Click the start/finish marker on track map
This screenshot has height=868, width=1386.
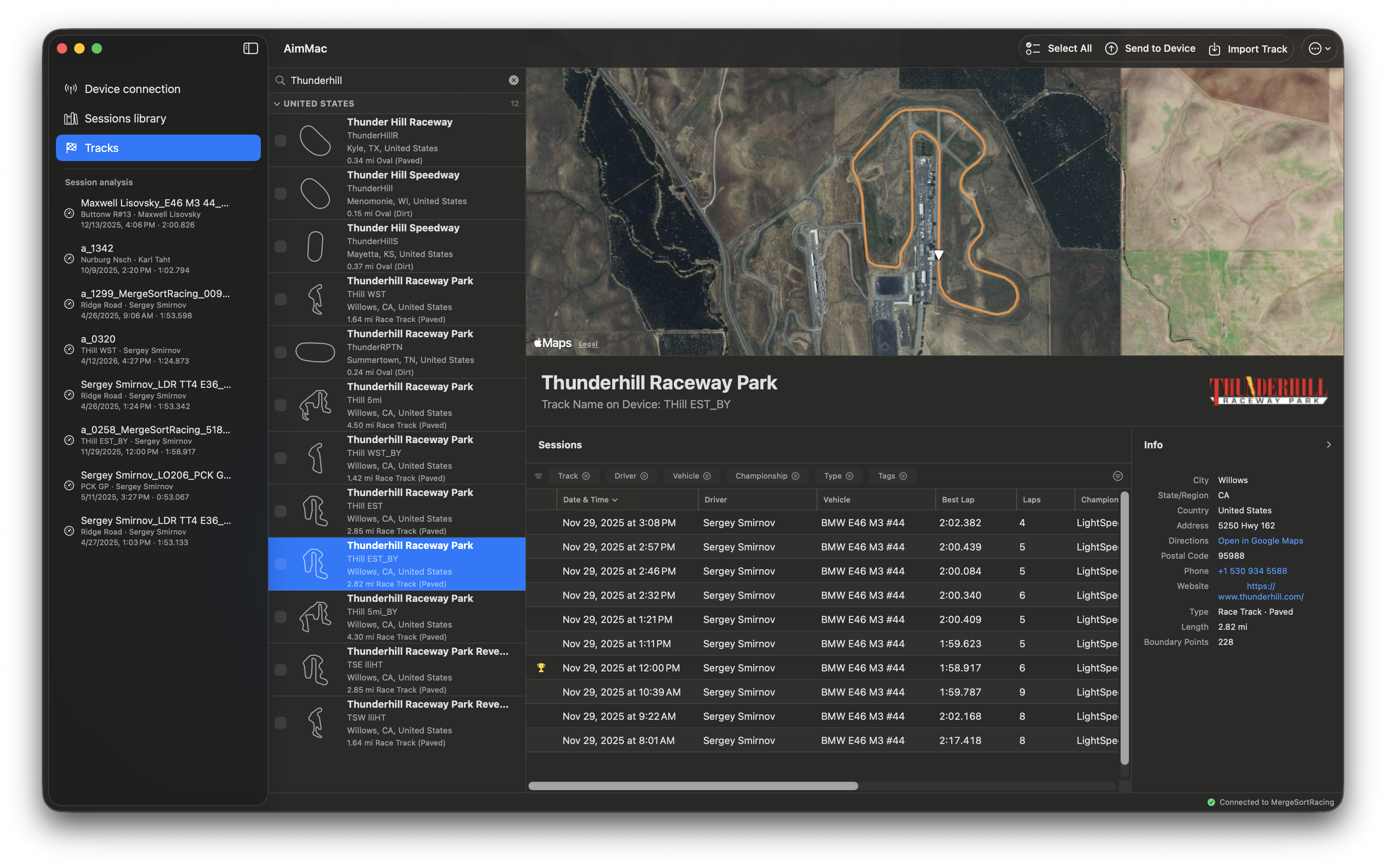938,254
